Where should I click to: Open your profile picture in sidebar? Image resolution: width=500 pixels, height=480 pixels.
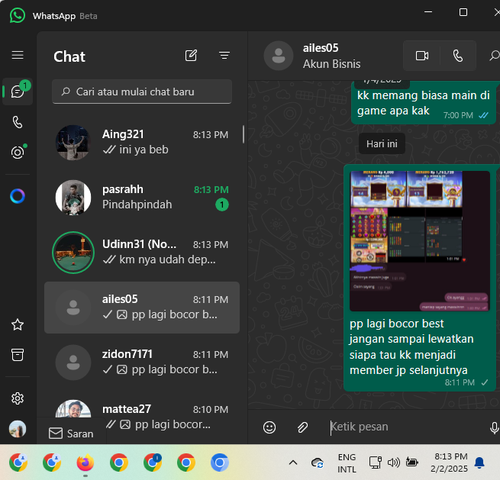click(x=17, y=429)
